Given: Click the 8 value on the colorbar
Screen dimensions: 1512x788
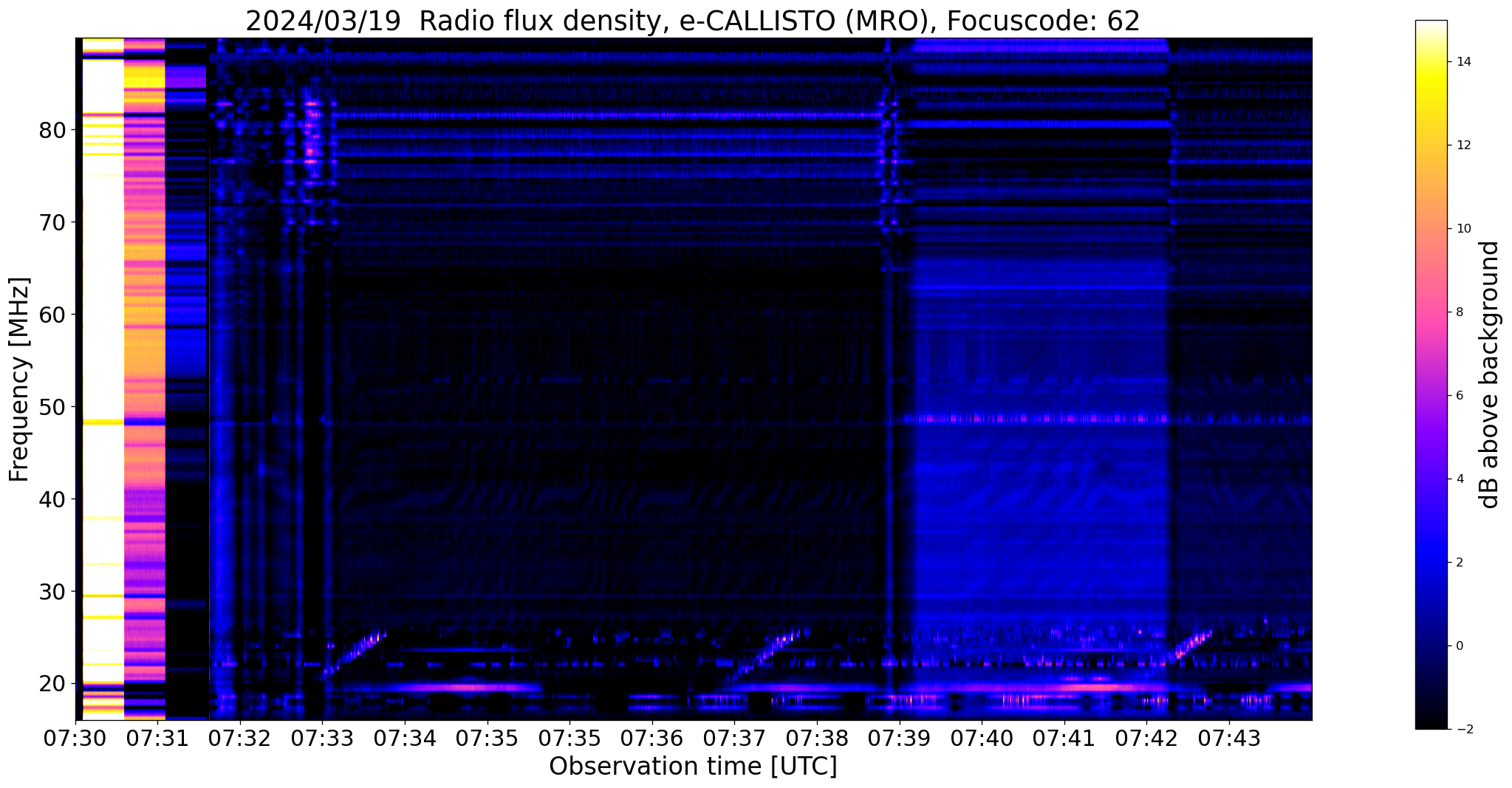Looking at the screenshot, I should pos(1460,312).
